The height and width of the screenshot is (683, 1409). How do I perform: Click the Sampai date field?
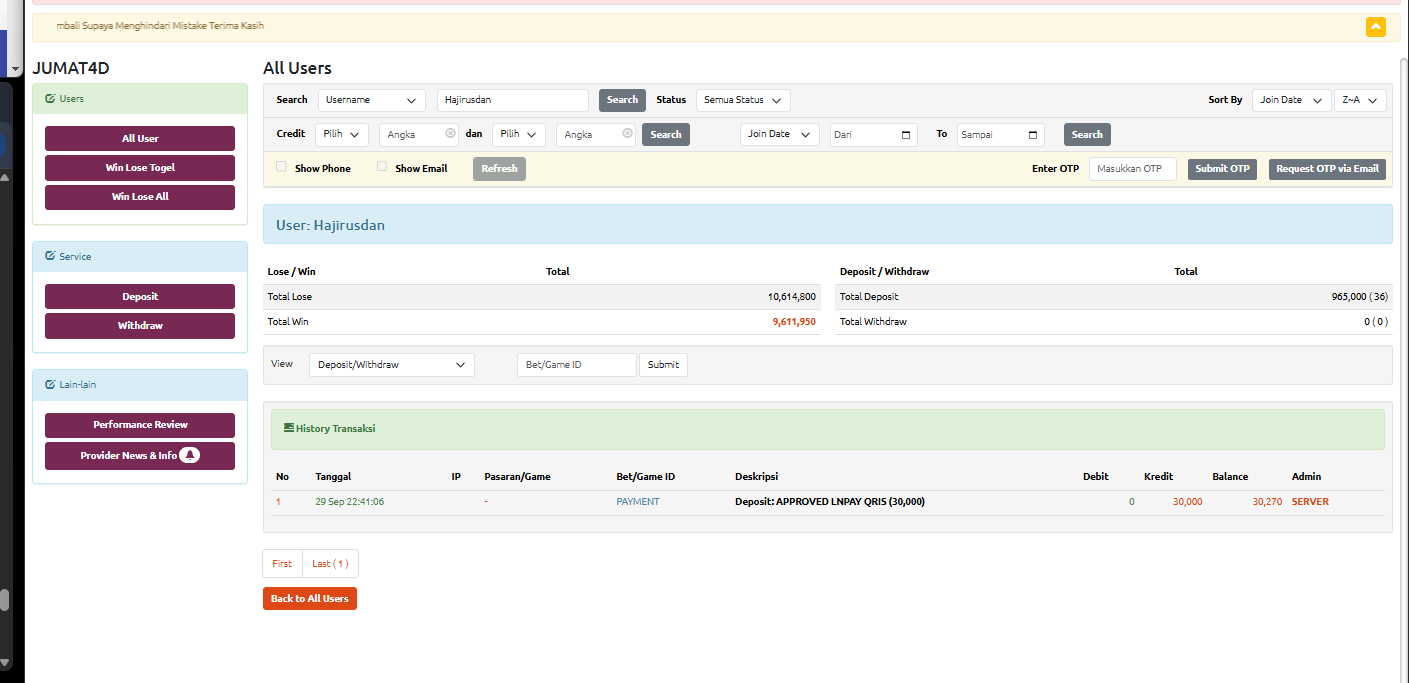1001,134
